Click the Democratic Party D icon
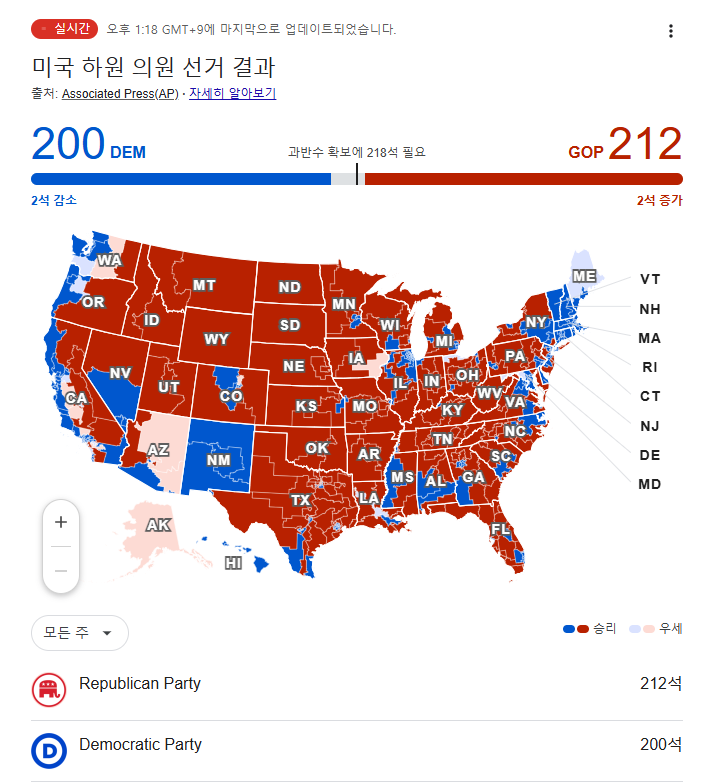Viewport: 714px width, 784px height. [x=49, y=750]
